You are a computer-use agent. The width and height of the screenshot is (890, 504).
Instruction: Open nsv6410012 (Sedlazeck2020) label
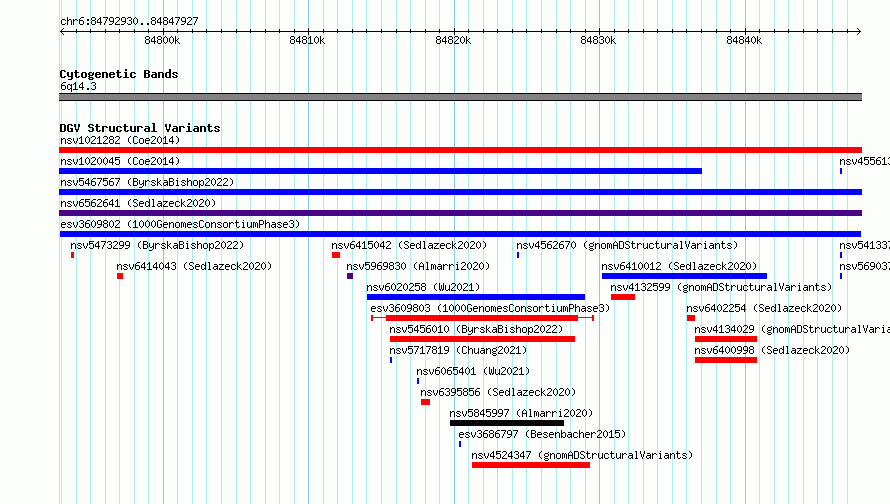679,266
